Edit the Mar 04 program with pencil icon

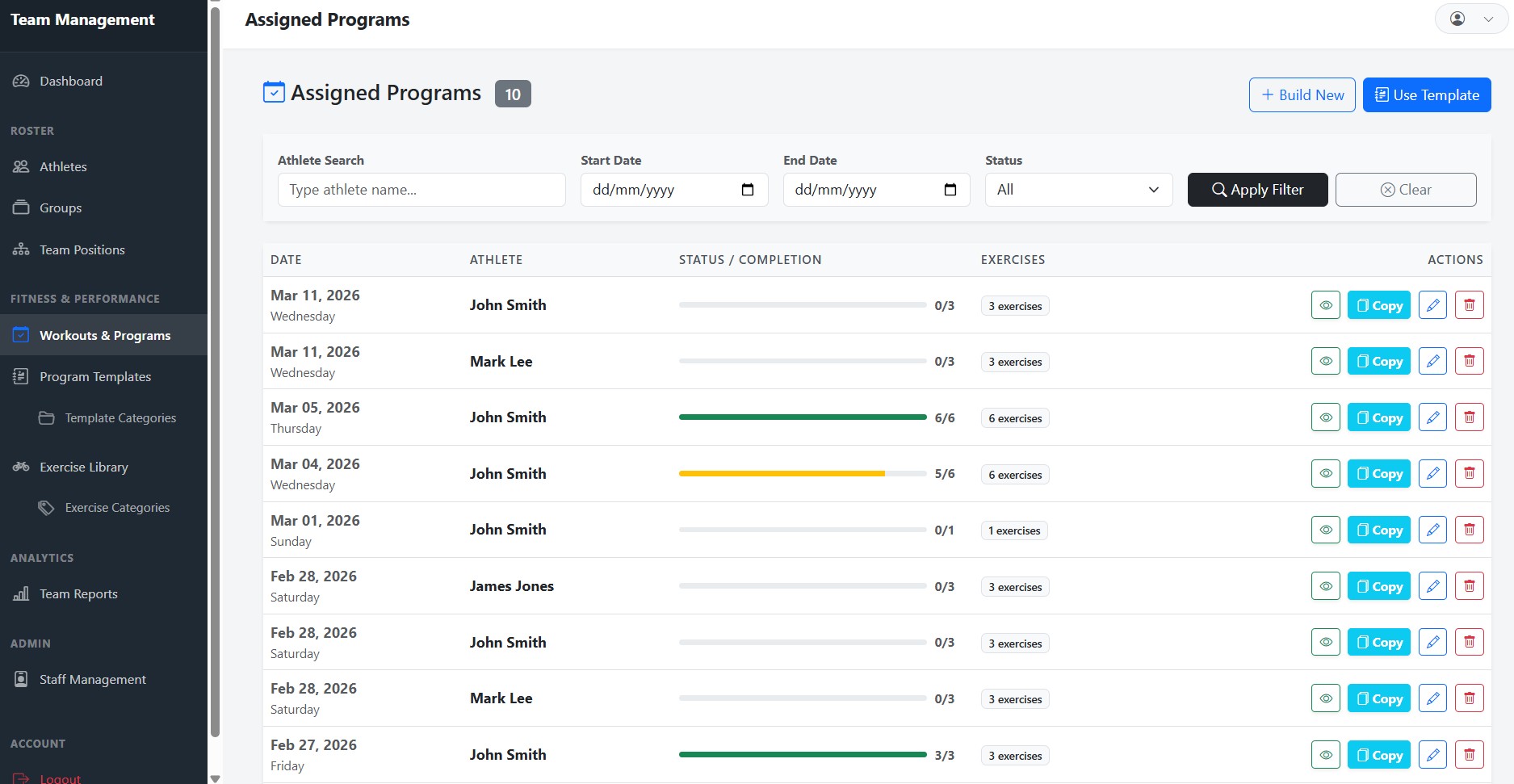tap(1432, 473)
